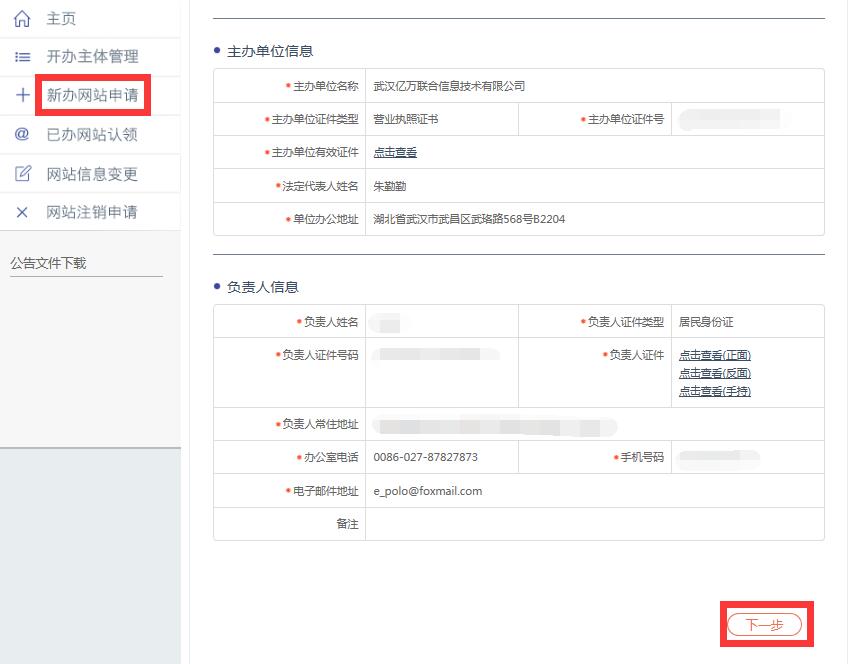Screen dimensions: 854x664
Task: Click the plus icon beside 新办网站申请
Action: point(22,96)
